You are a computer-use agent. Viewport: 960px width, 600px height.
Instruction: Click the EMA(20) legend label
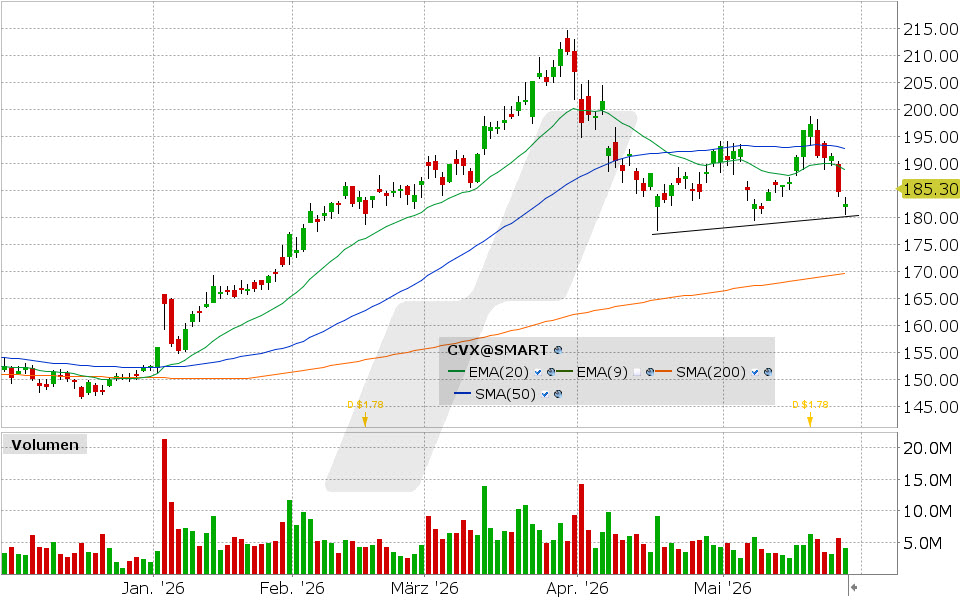[x=501, y=372]
